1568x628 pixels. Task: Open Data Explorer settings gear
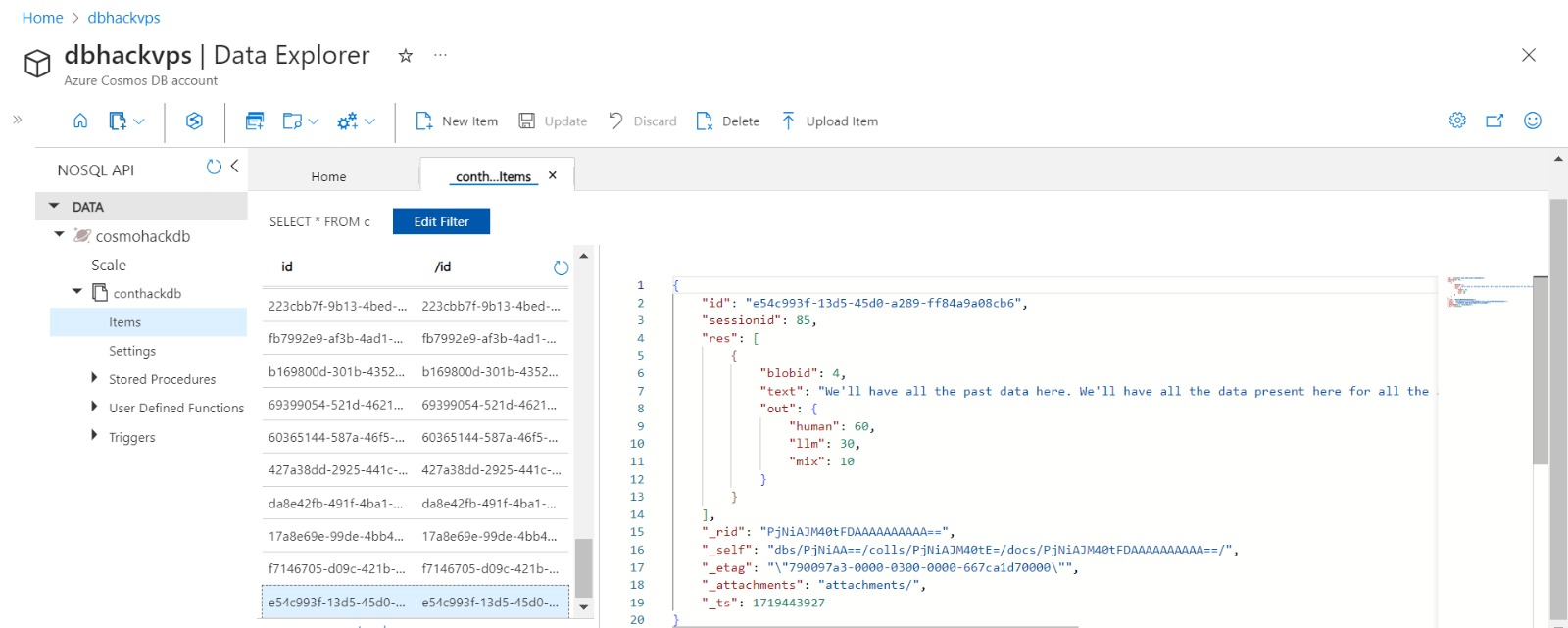click(1457, 121)
